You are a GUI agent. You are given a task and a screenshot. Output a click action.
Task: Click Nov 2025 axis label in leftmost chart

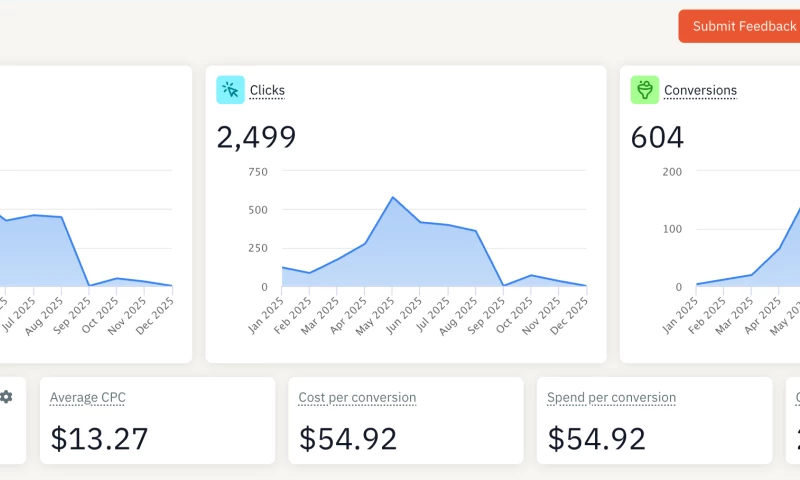coord(128,316)
